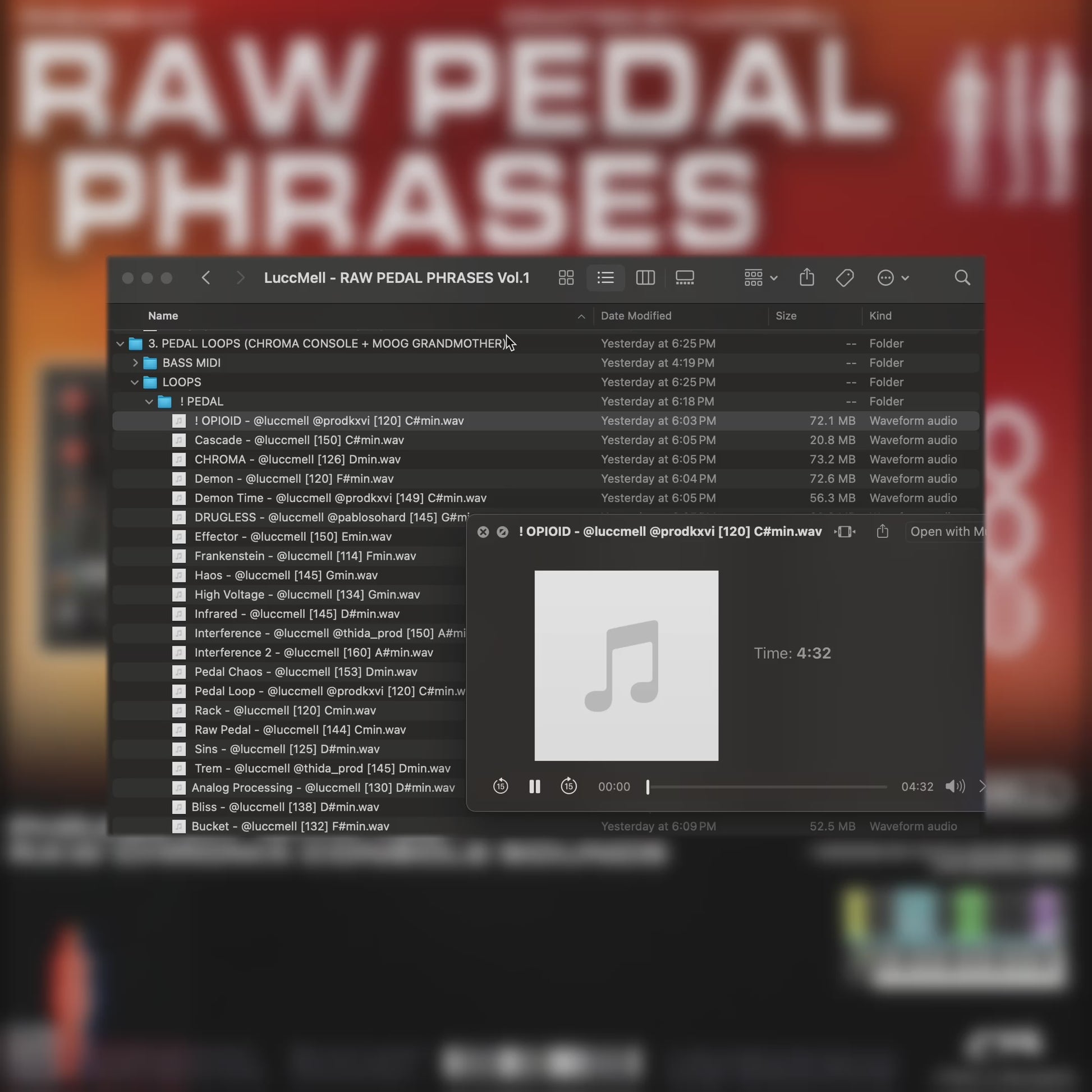Image resolution: width=1092 pixels, height=1092 pixels.
Task: Switch Finder to icon grid view
Action: [x=566, y=278]
